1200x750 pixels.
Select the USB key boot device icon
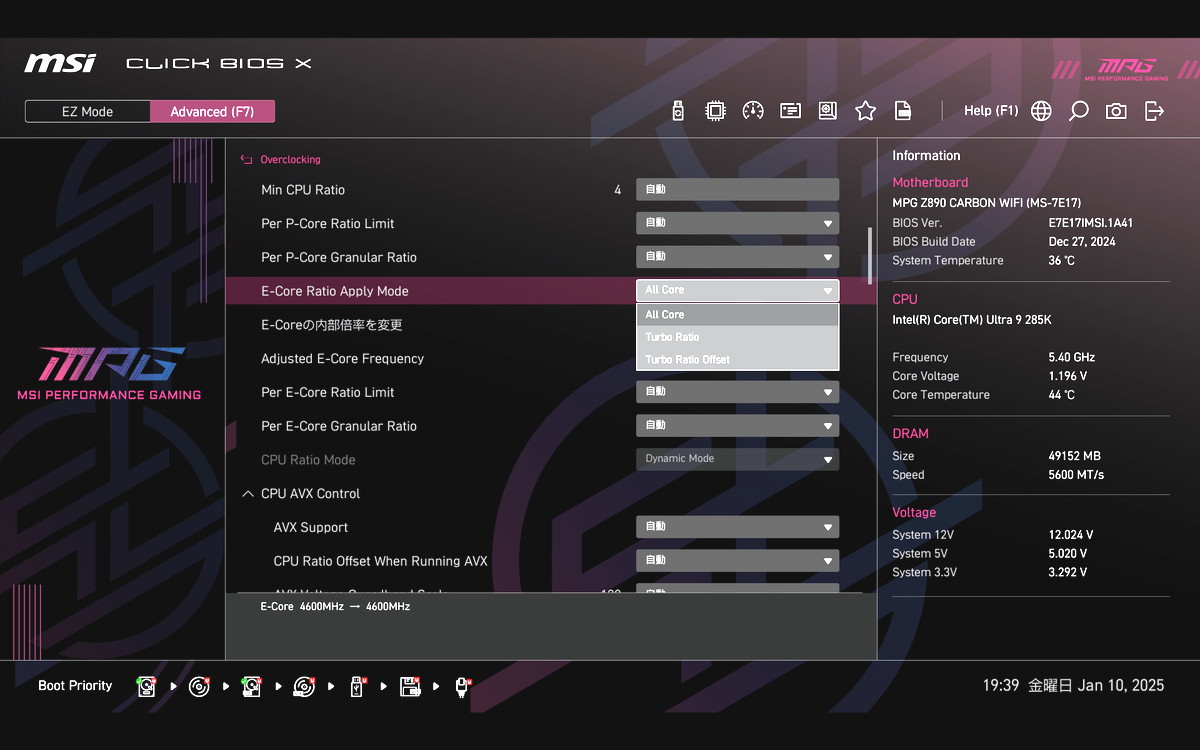tap(356, 686)
